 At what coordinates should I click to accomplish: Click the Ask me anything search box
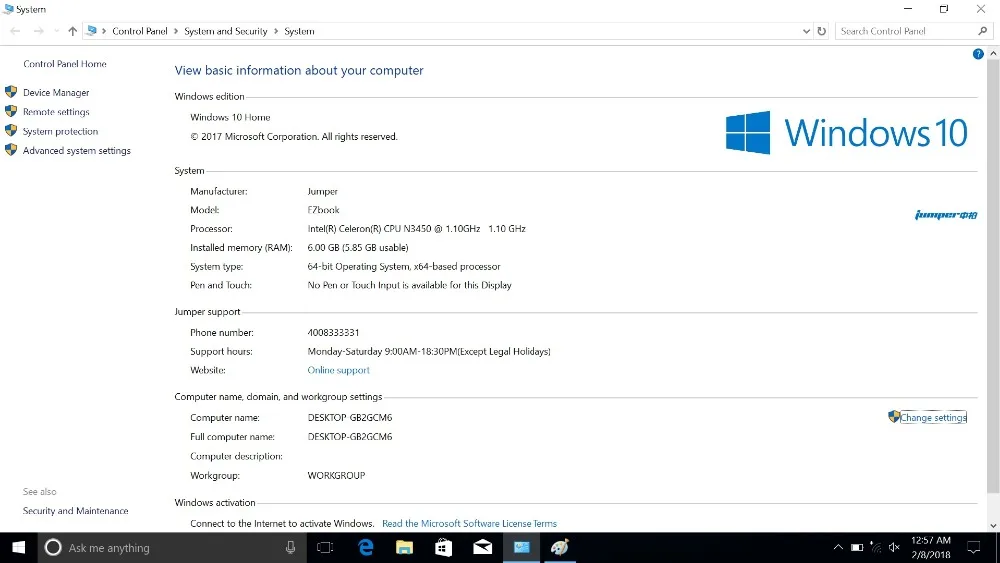(172, 547)
